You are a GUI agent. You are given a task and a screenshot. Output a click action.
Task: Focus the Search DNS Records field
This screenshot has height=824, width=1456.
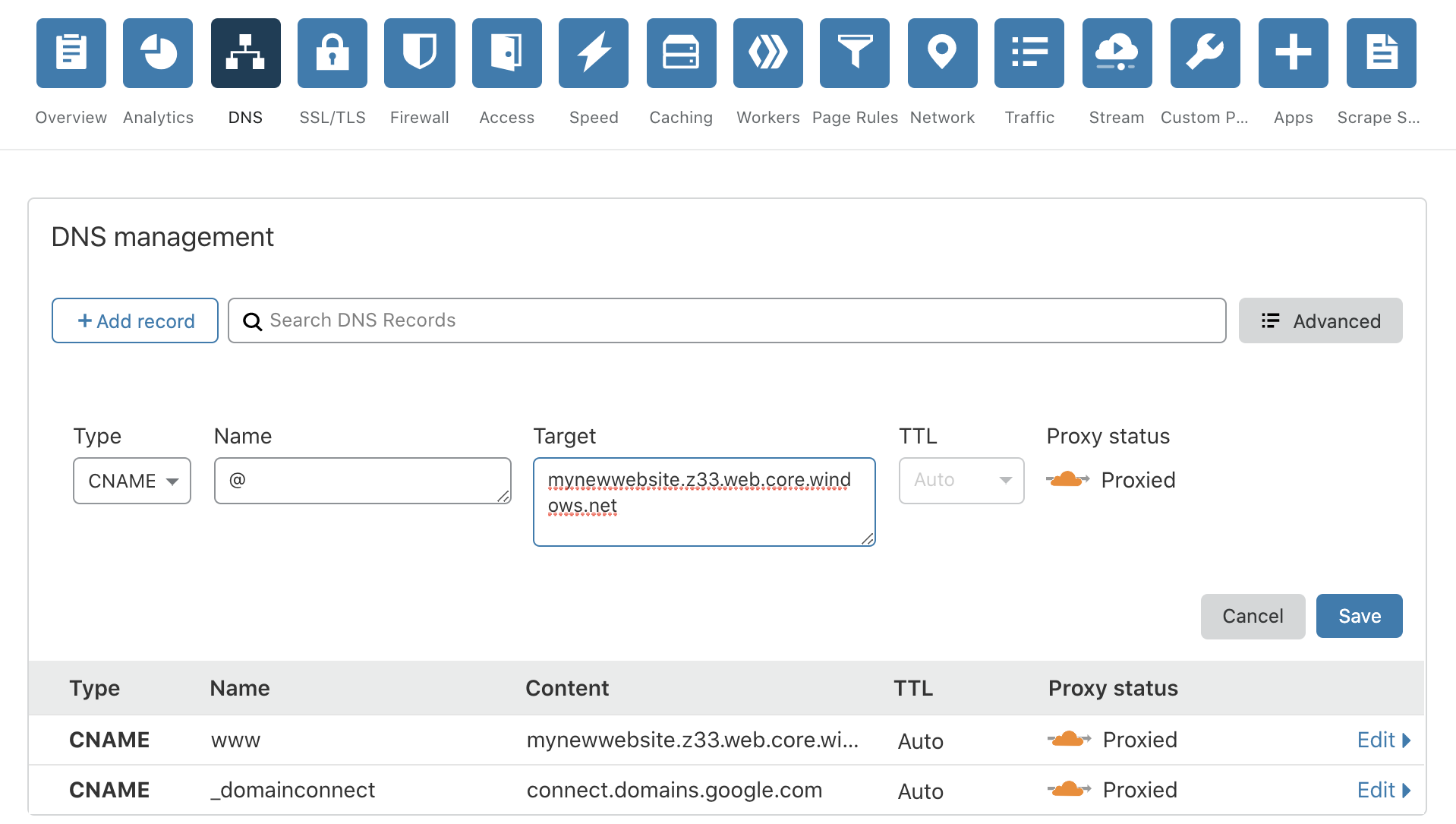tap(727, 320)
